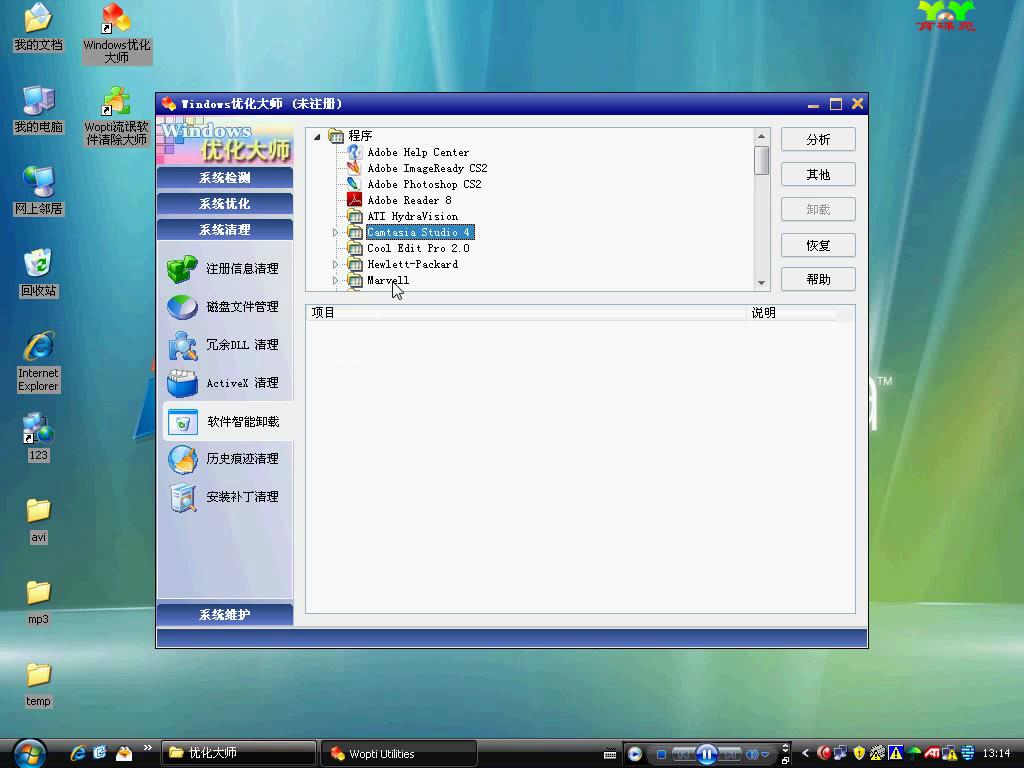Open 磁盘文件管理 disk file manager
Image resolution: width=1024 pixels, height=768 pixels.
click(223, 306)
